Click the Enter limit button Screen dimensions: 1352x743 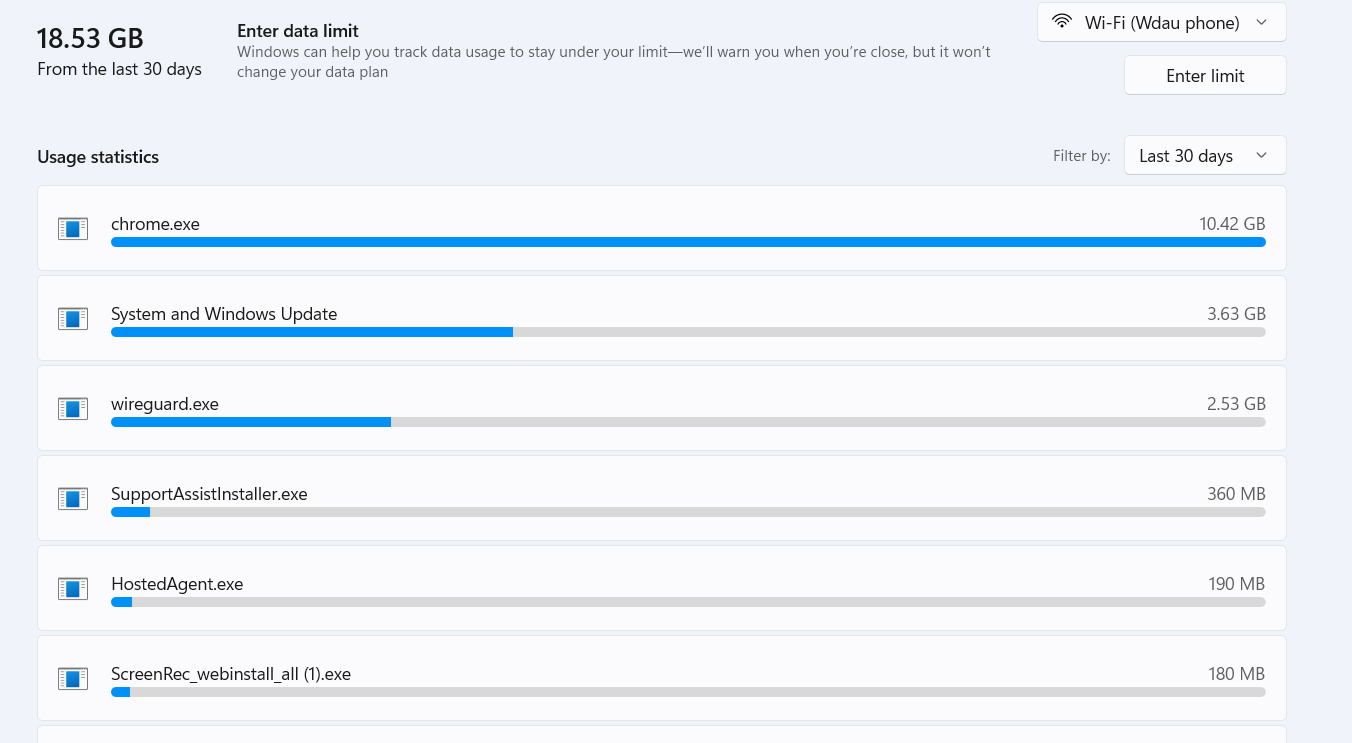click(1205, 76)
